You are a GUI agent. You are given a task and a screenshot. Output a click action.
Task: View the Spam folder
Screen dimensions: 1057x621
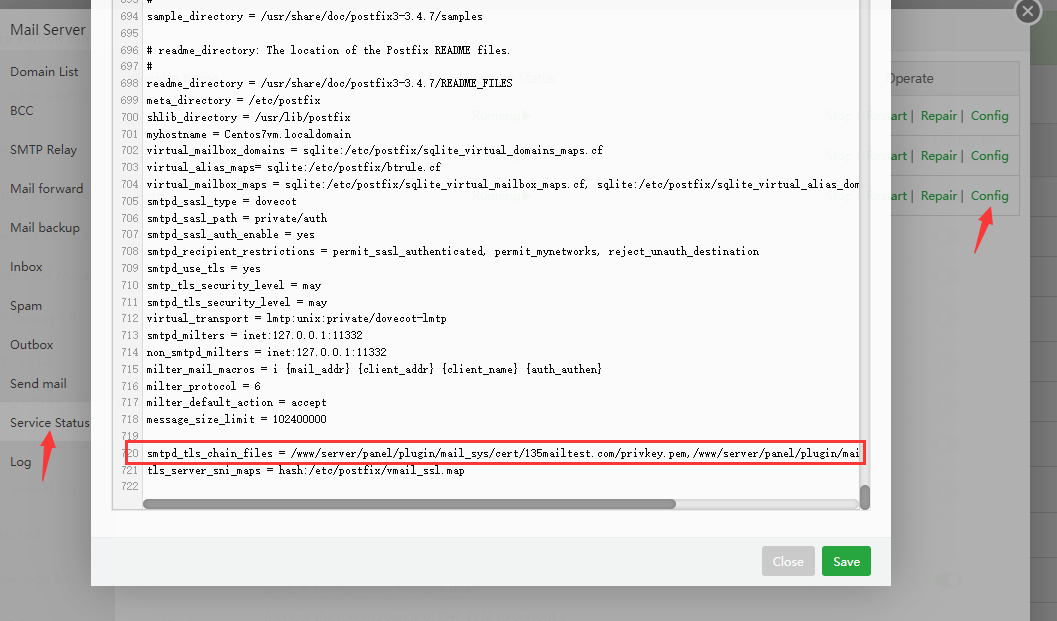(26, 305)
